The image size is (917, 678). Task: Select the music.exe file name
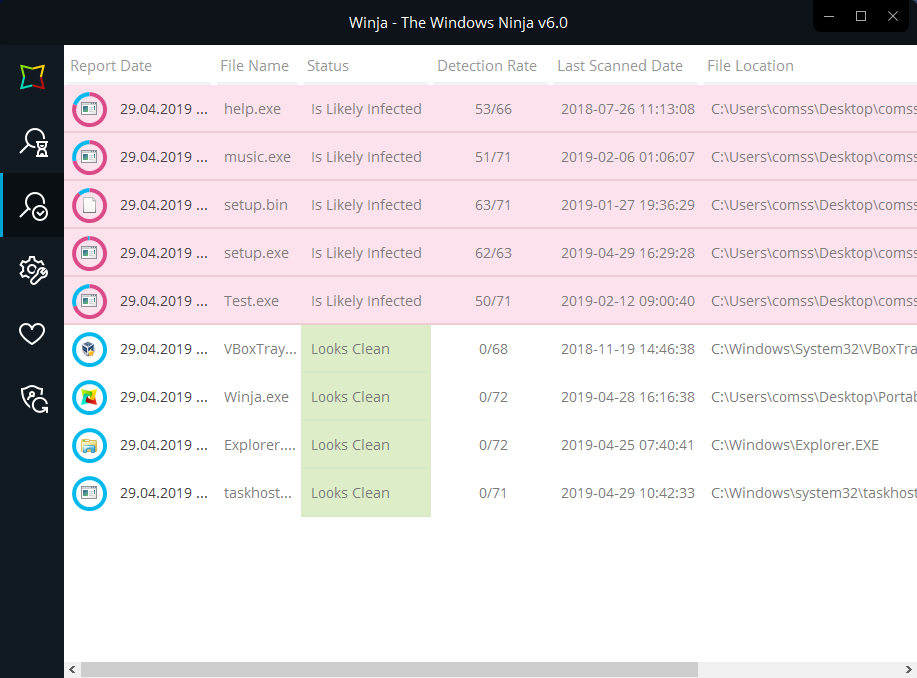[257, 157]
